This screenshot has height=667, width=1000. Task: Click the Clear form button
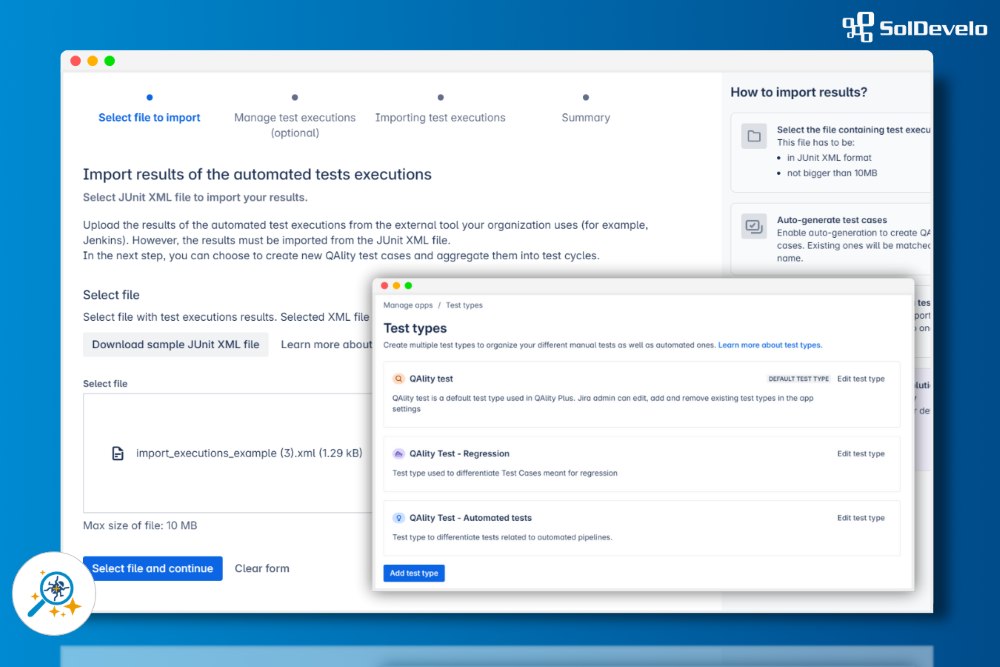point(262,569)
